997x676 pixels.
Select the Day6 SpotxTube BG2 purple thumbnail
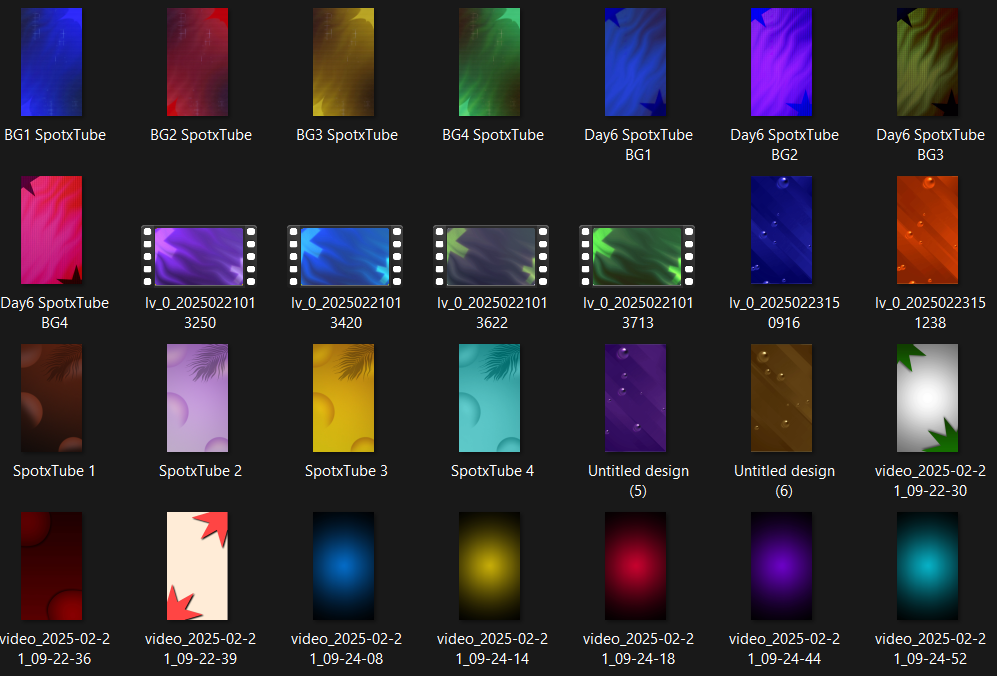point(781,62)
